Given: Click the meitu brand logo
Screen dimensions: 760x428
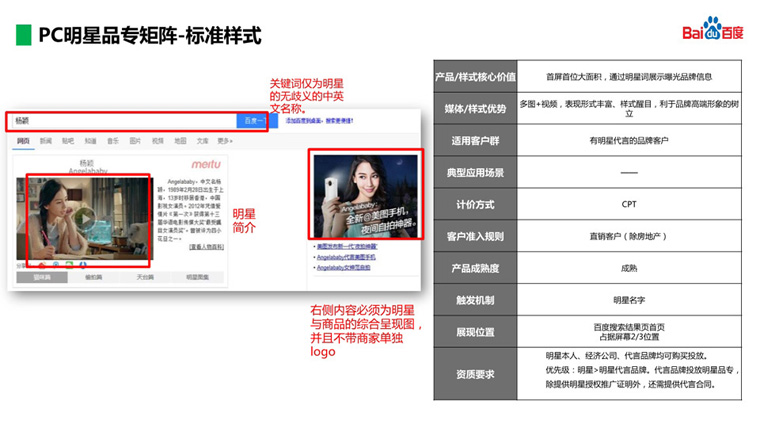Looking at the screenshot, I should coord(206,164).
